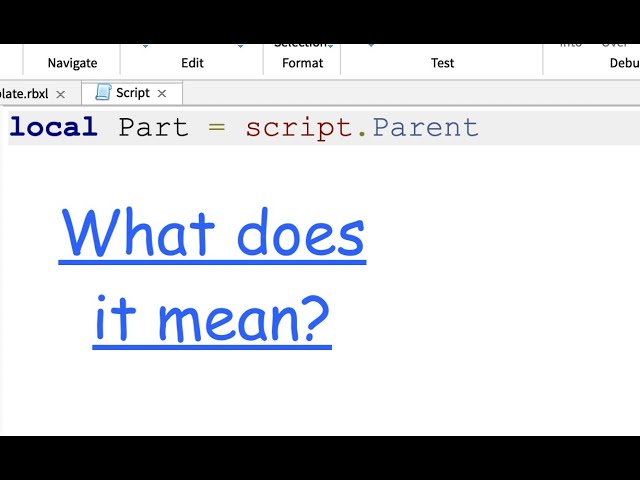Screen dimensions: 640x480
Task: Open the Selection dropdown arrow above Format
Action: point(330,46)
